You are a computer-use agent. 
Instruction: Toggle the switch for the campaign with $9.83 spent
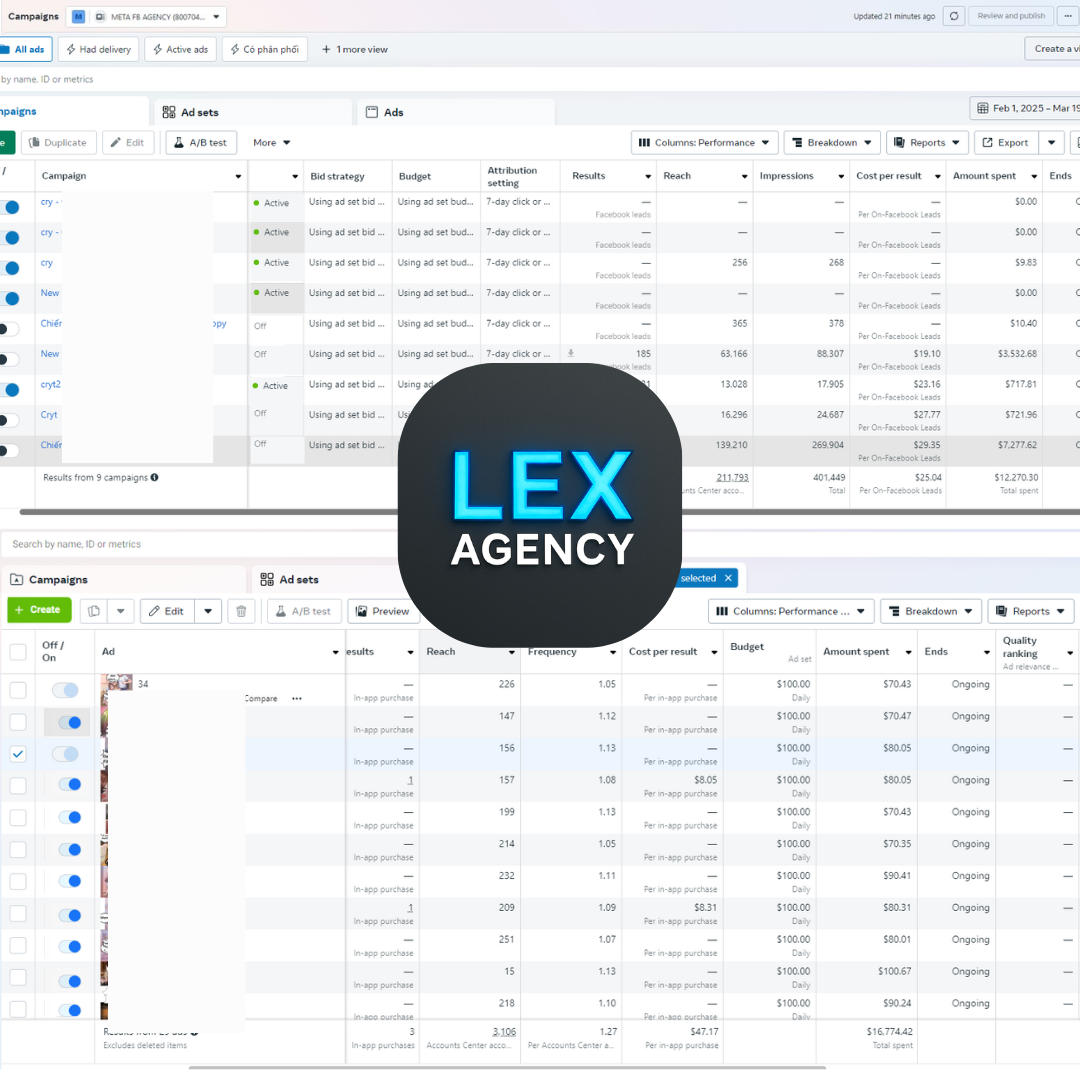tap(9, 268)
